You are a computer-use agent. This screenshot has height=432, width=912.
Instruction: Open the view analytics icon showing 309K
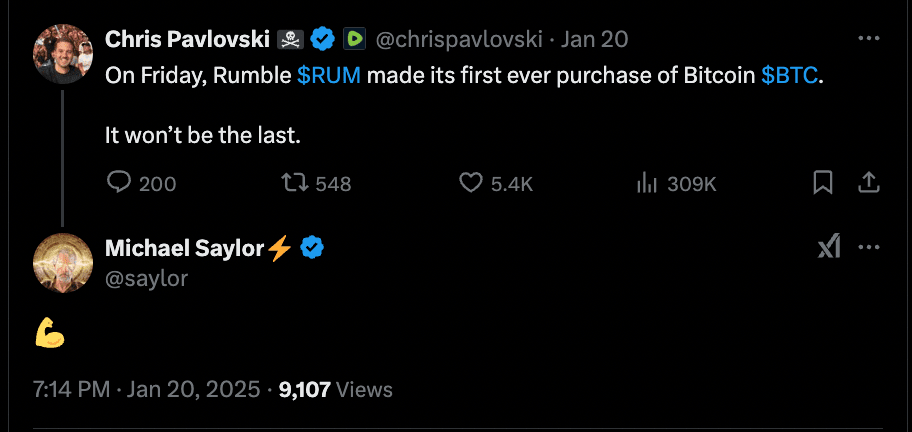647,183
